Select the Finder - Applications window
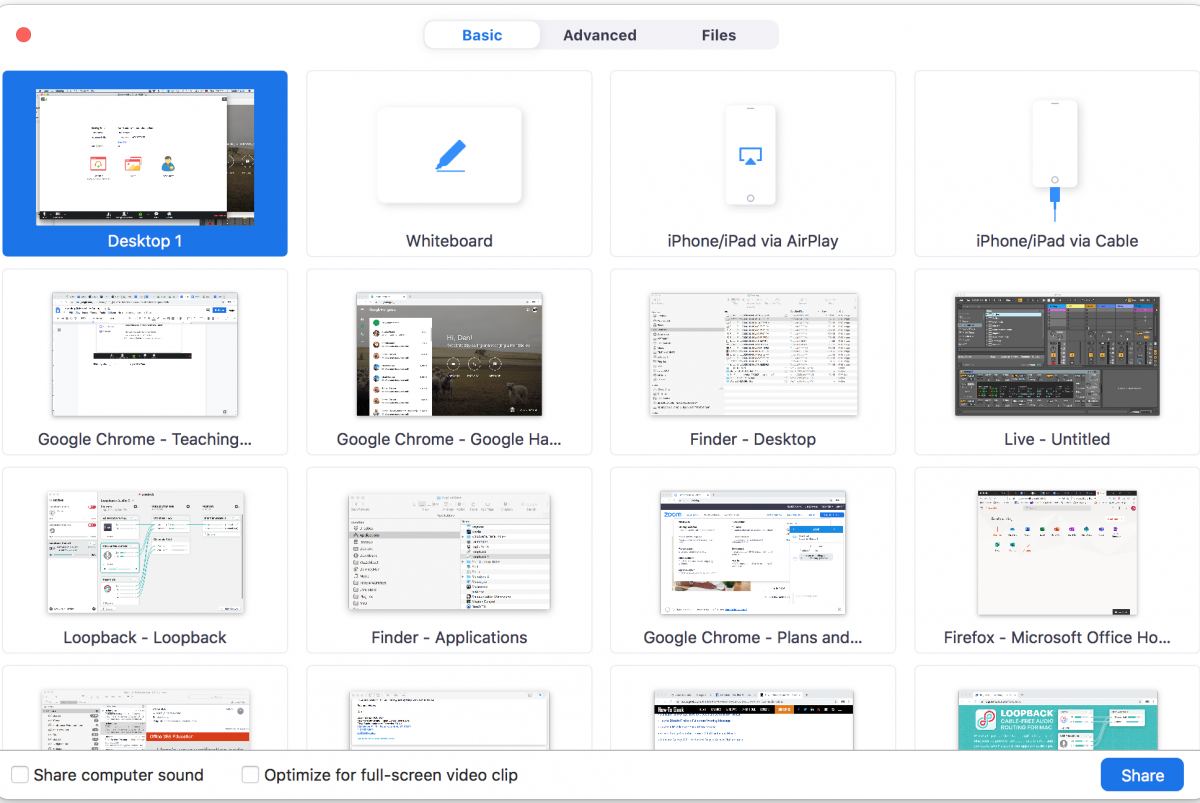 tap(449, 560)
